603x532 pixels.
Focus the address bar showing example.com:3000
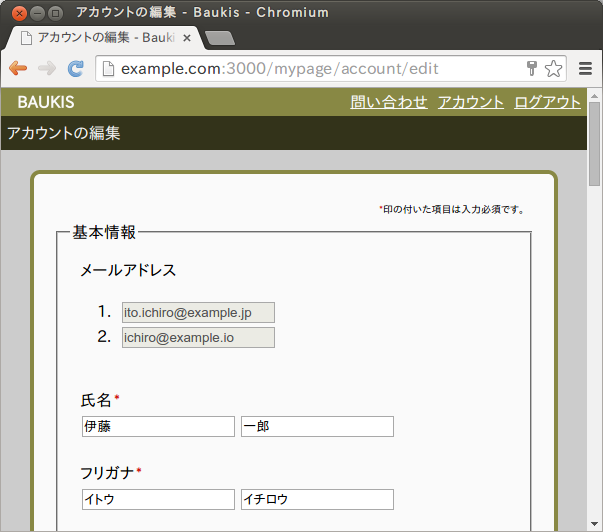tap(310, 68)
